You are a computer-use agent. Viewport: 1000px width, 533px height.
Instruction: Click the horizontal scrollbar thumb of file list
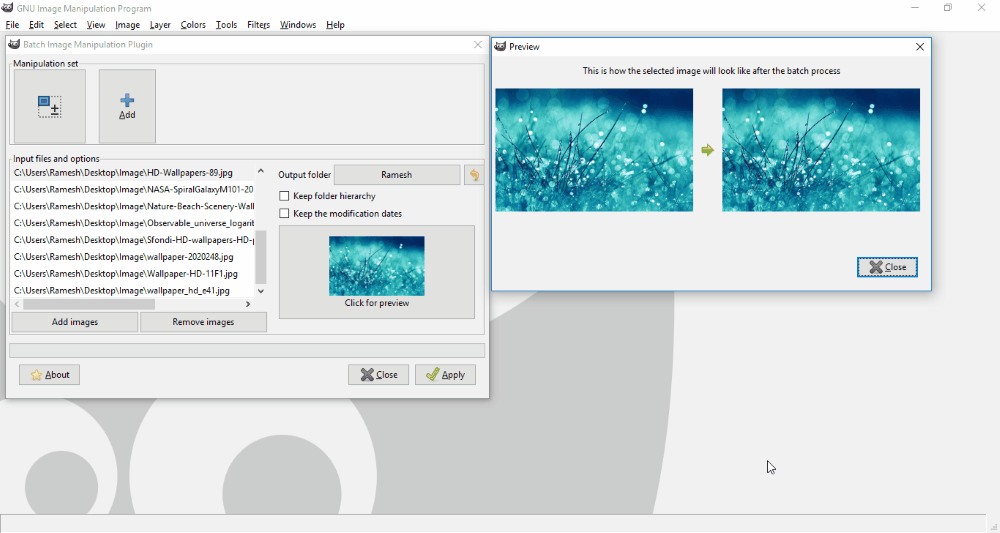pyautogui.click(x=89, y=304)
